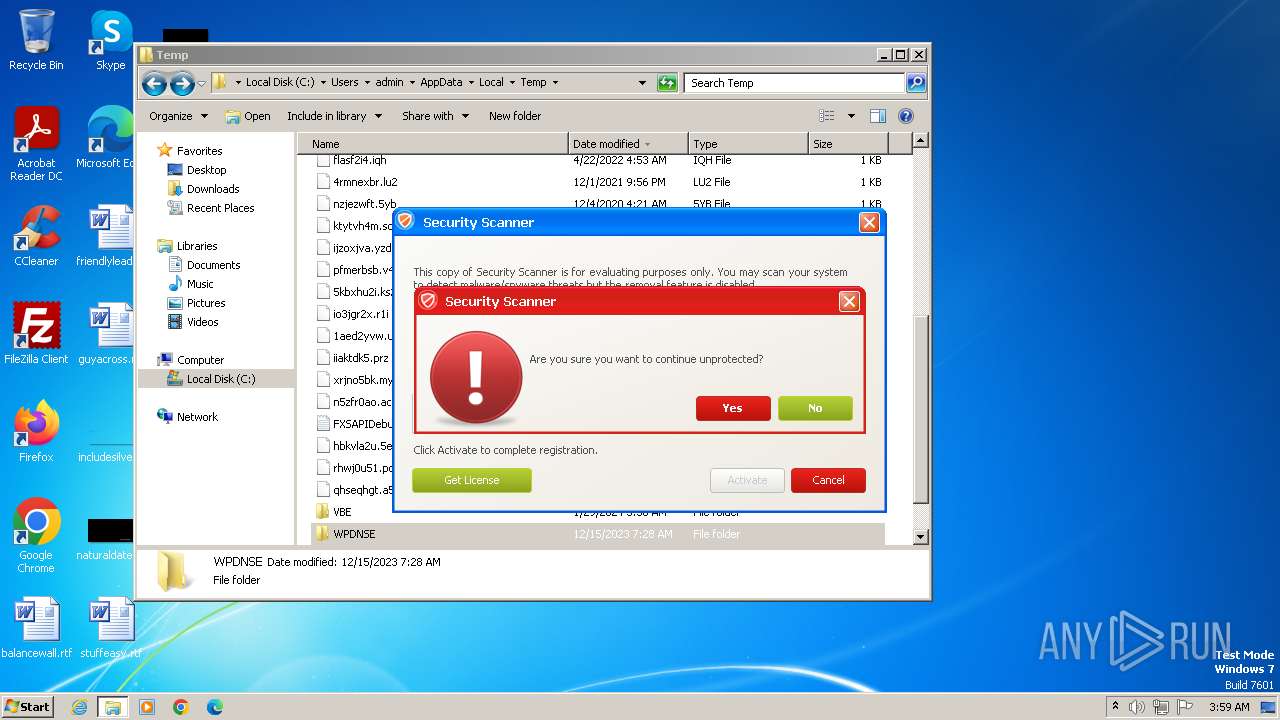
Task: Click Chrome icon in taskbar
Action: click(x=180, y=707)
